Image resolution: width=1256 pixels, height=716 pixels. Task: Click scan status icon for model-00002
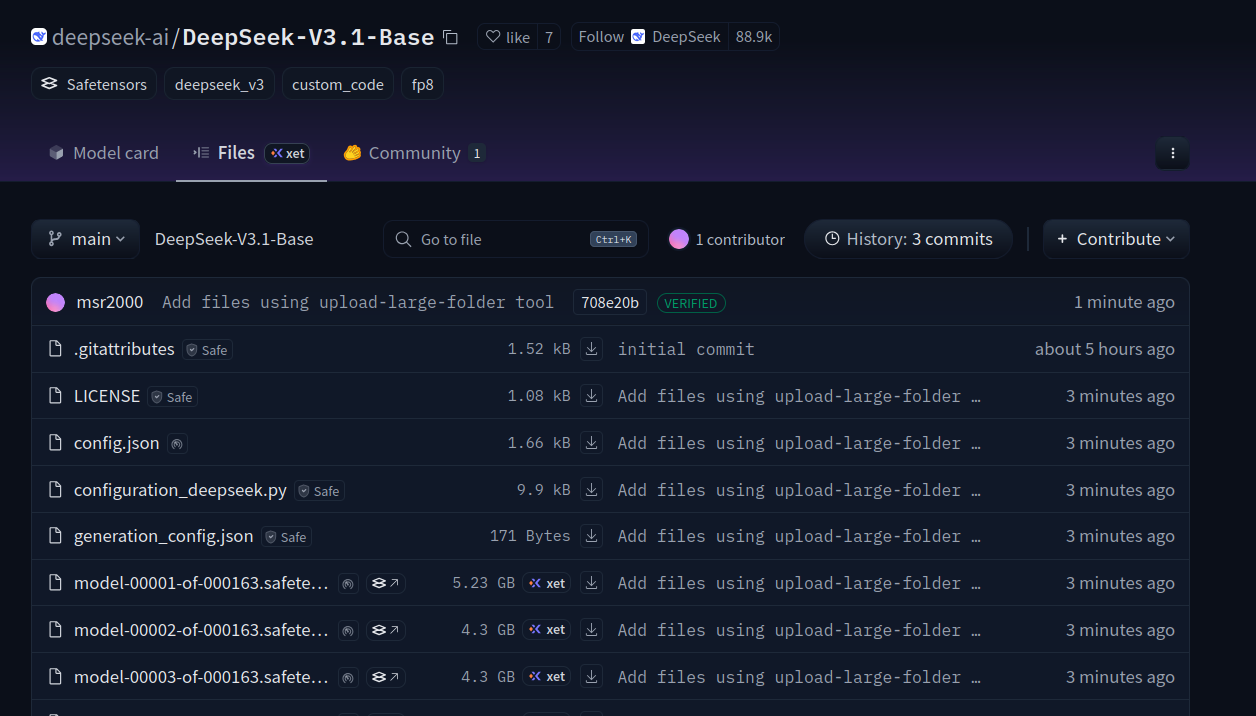[348, 630]
